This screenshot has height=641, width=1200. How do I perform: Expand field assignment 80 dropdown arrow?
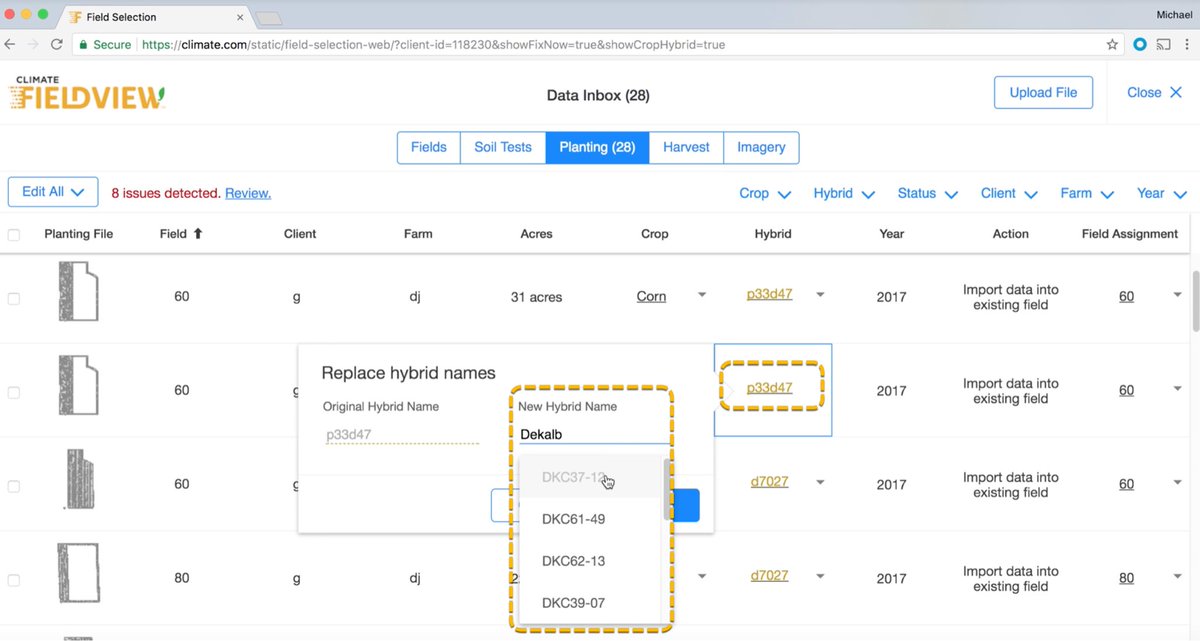click(1177, 577)
